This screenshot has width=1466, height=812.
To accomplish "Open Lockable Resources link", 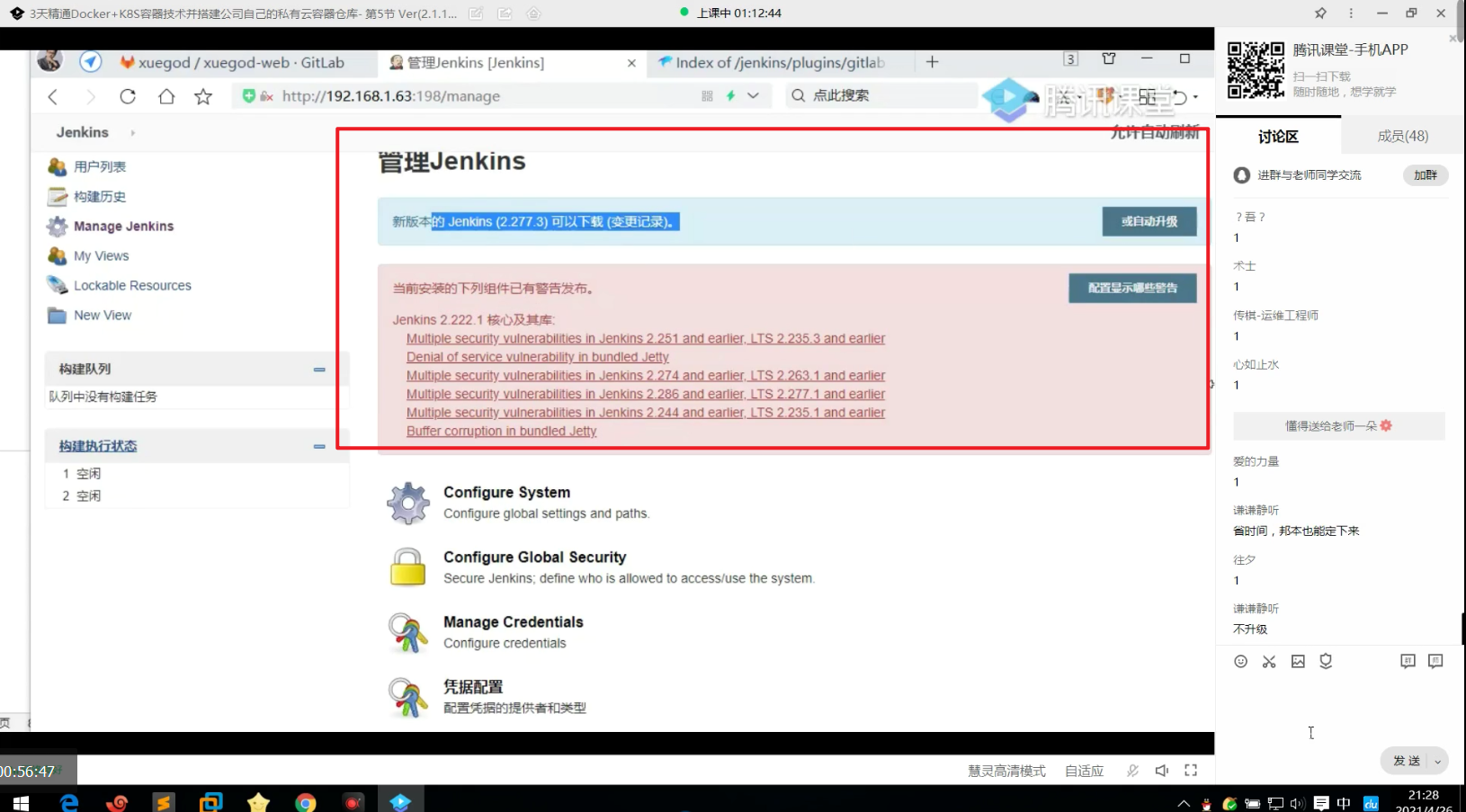I will (x=132, y=285).
